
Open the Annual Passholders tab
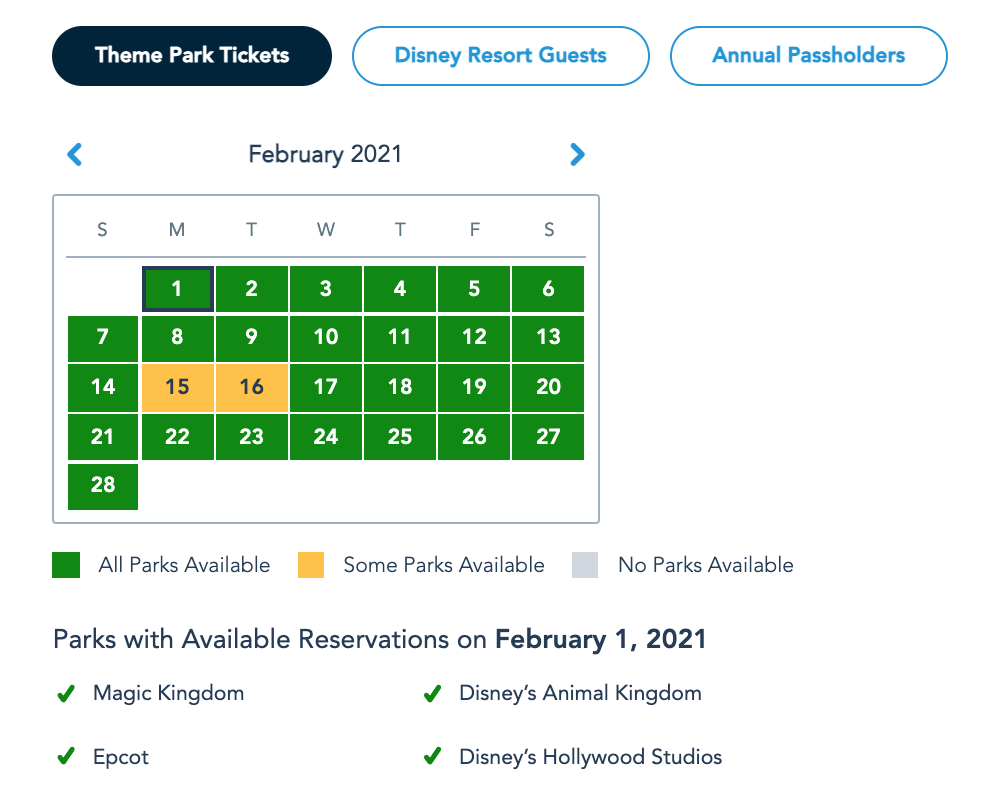pos(808,56)
